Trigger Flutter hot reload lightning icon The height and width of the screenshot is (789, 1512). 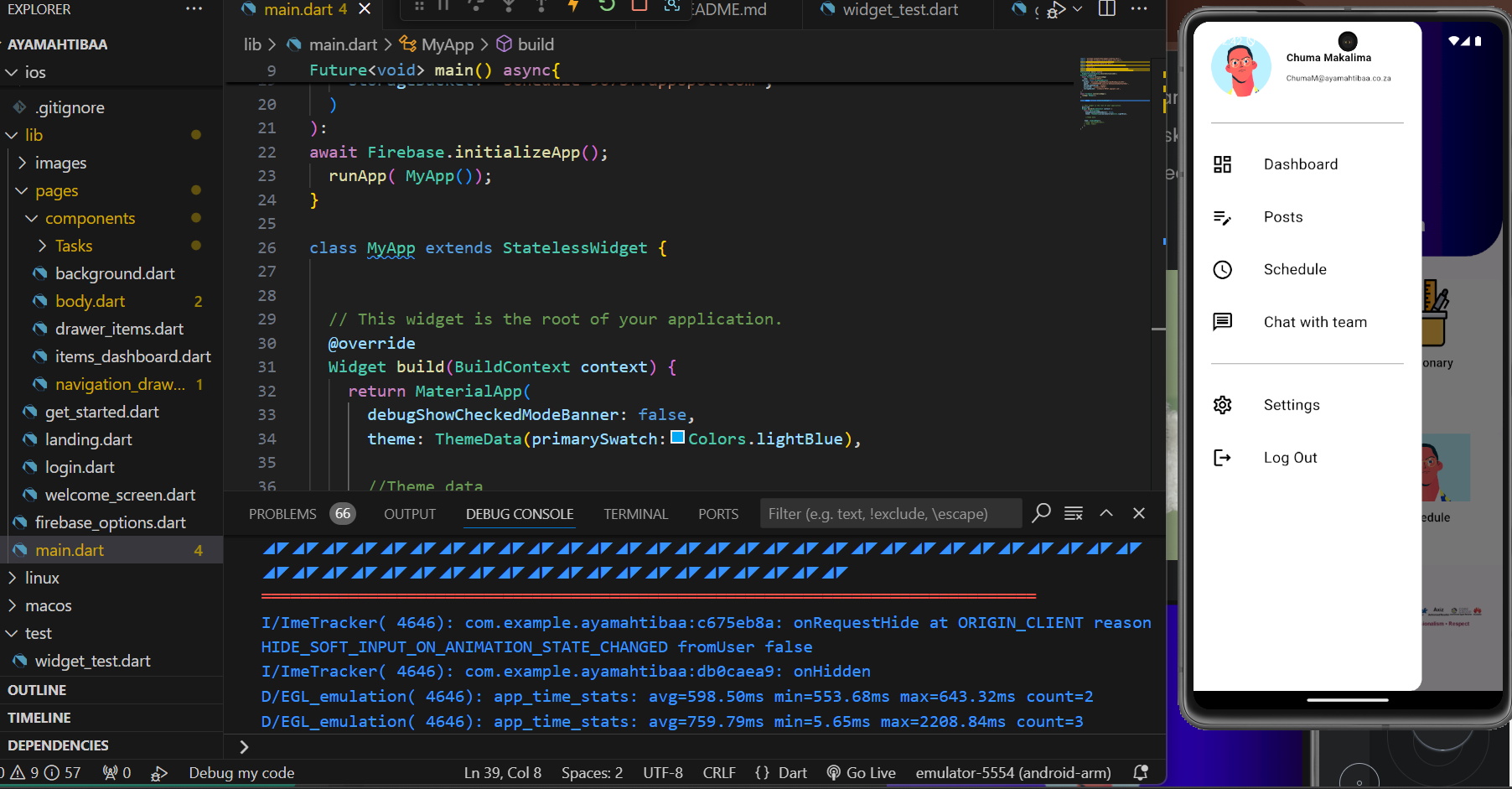573,5
